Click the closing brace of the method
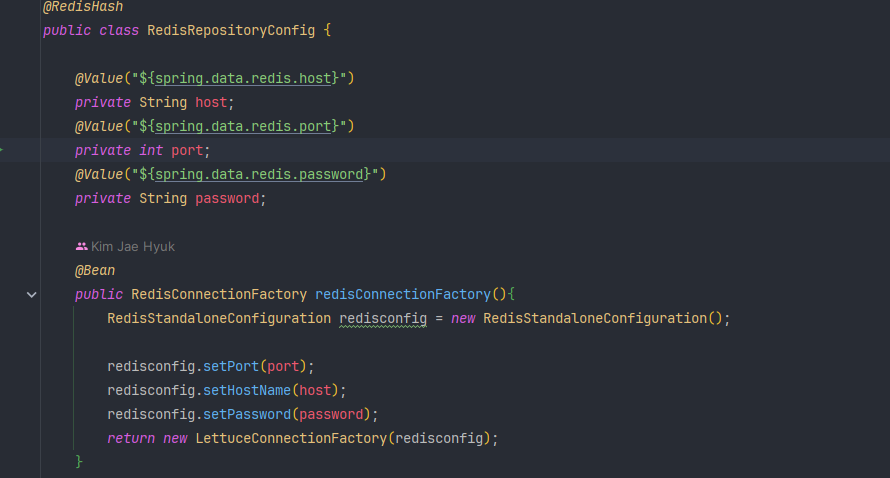 pos(79,462)
